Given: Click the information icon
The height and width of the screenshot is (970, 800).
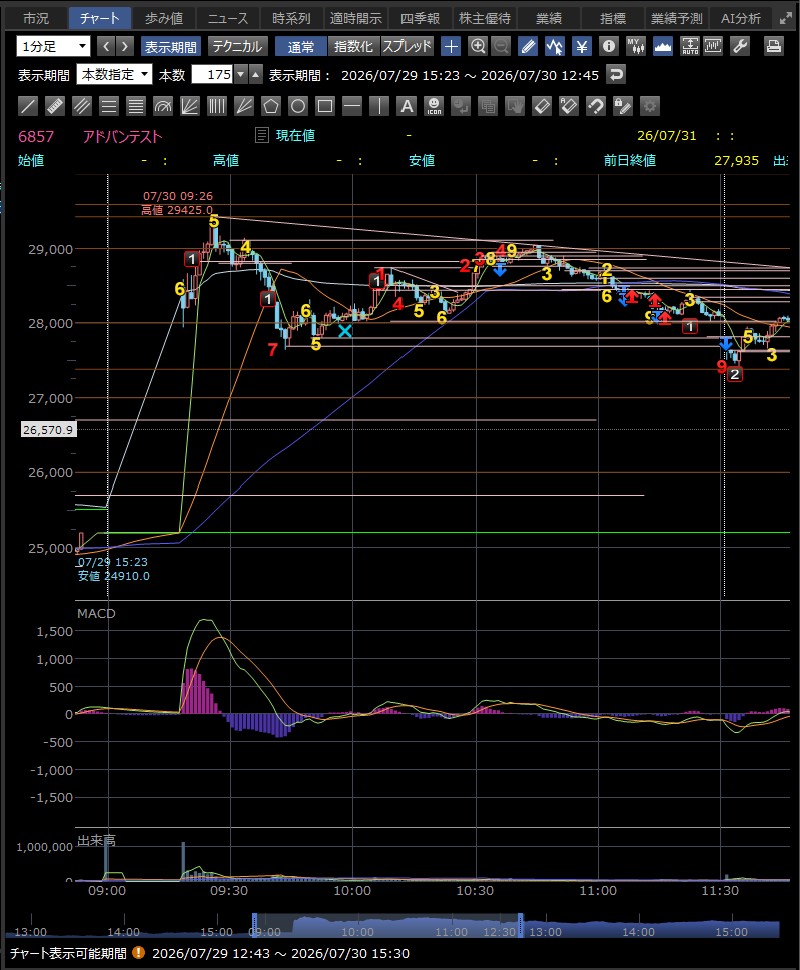Looking at the screenshot, I should point(609,46).
